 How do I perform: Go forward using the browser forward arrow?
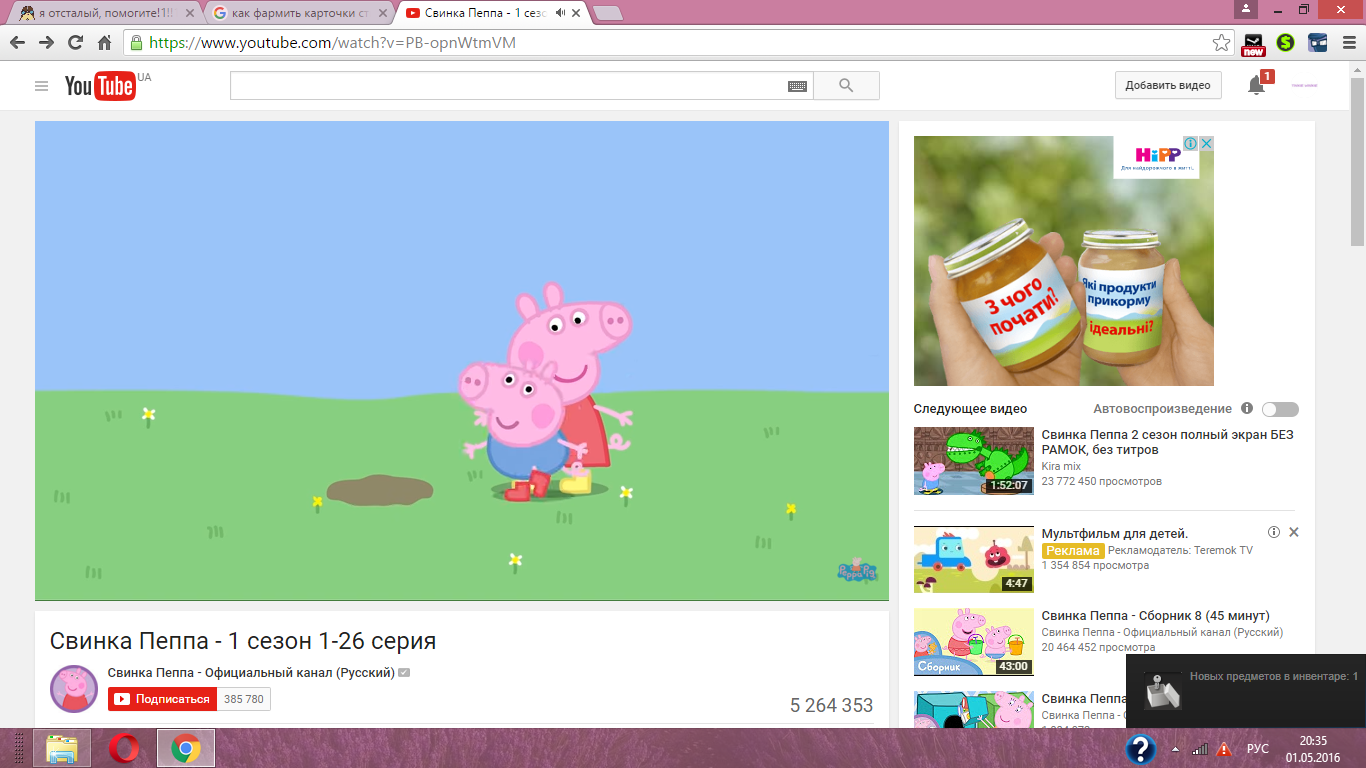coord(46,43)
